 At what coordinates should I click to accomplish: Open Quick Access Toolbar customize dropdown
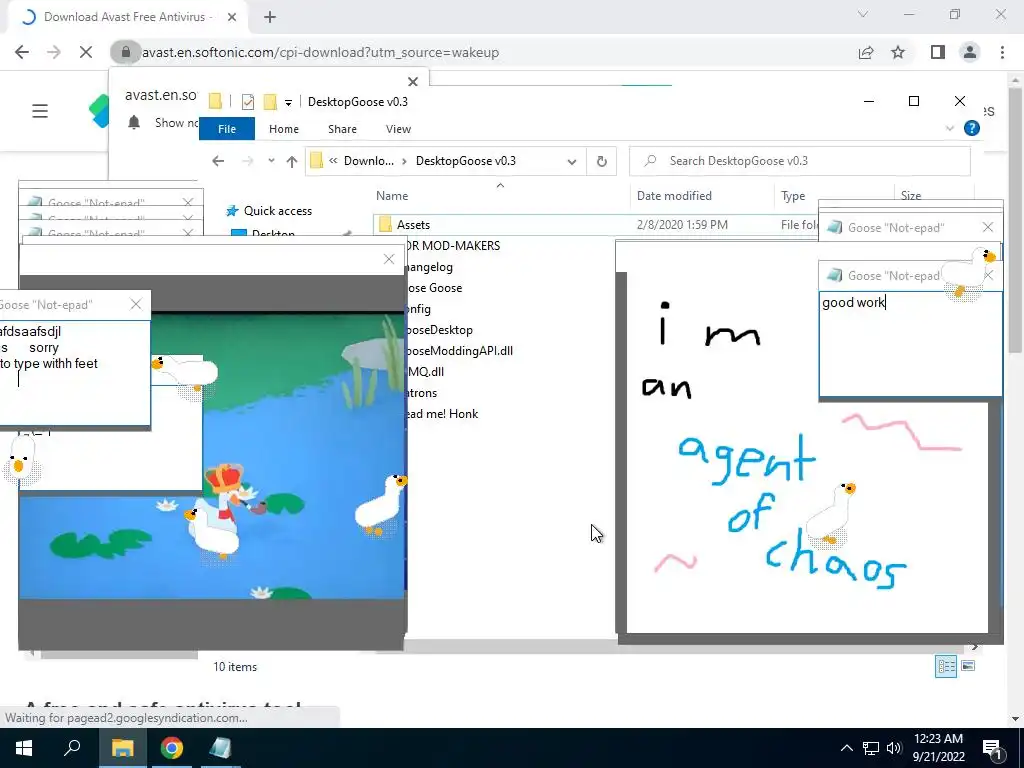coord(288,102)
